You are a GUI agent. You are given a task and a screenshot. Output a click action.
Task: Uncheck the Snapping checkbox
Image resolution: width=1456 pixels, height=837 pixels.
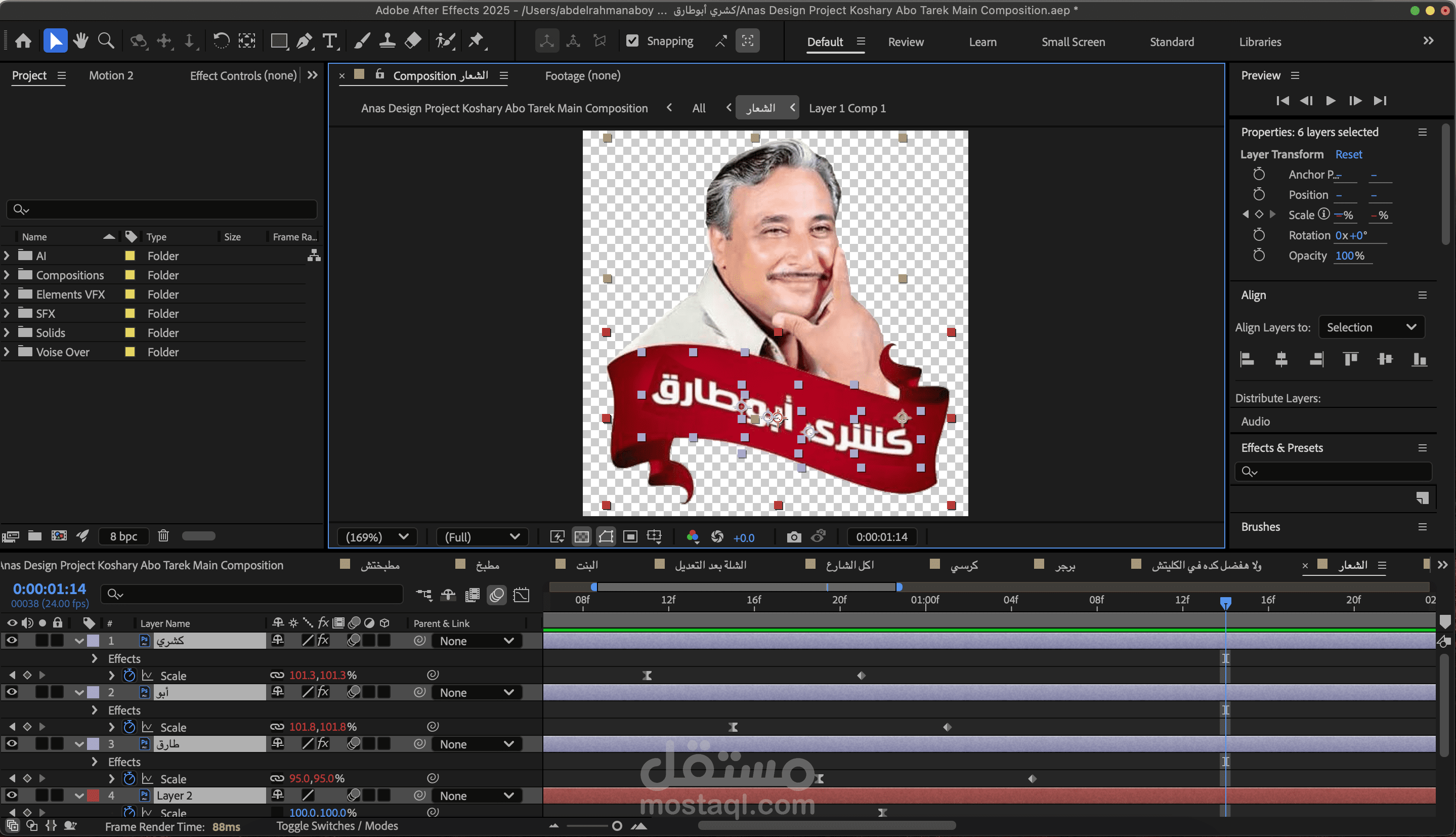tap(632, 41)
